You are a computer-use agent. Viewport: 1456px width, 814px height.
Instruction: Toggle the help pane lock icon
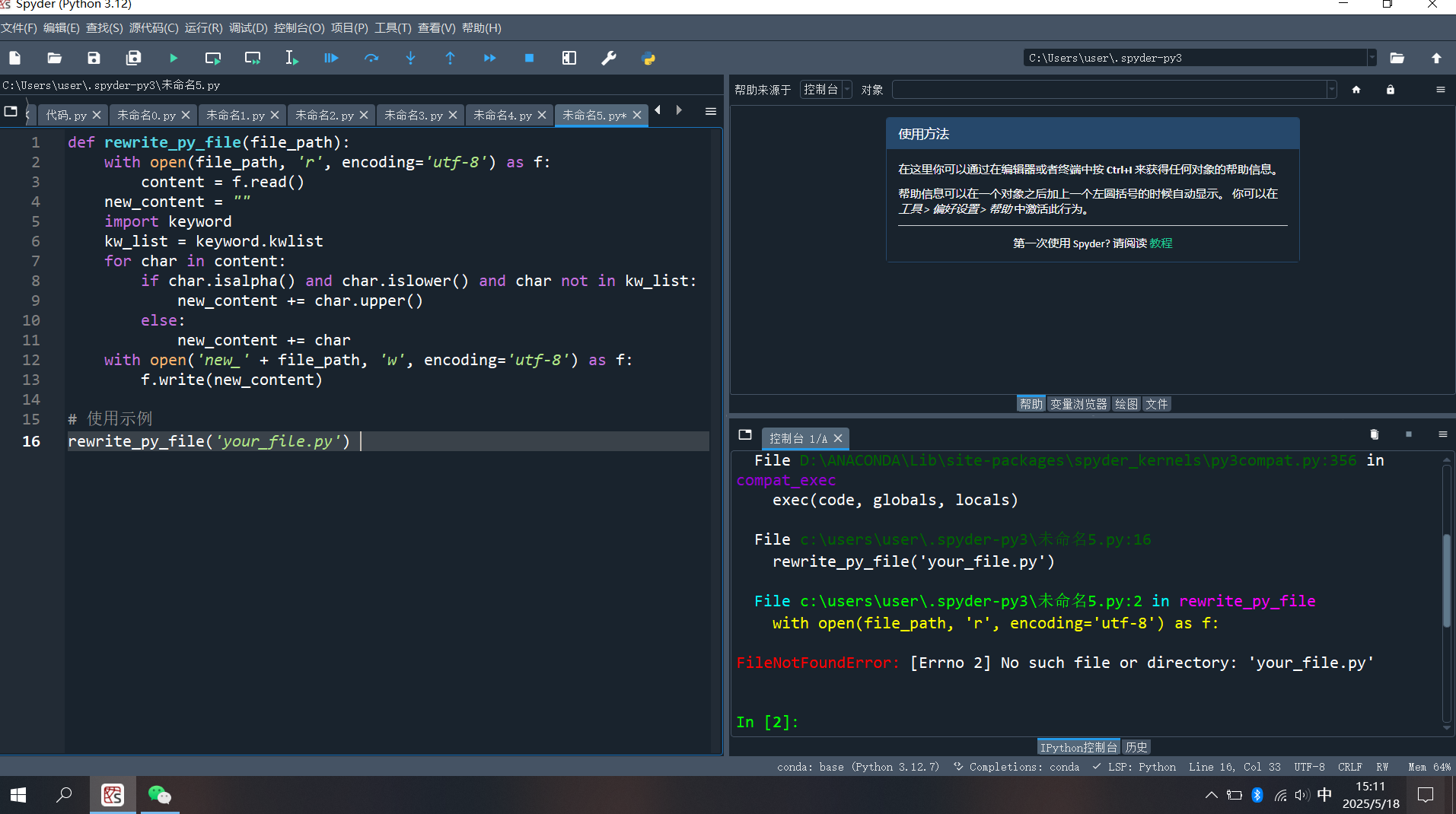click(x=1390, y=90)
